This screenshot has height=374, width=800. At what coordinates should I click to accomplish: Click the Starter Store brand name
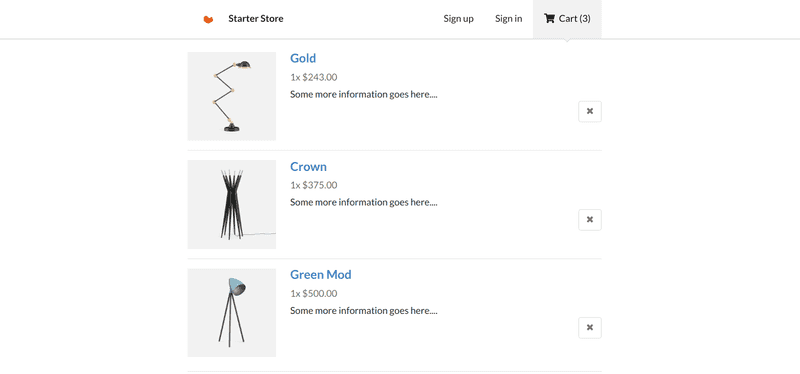coord(256,19)
